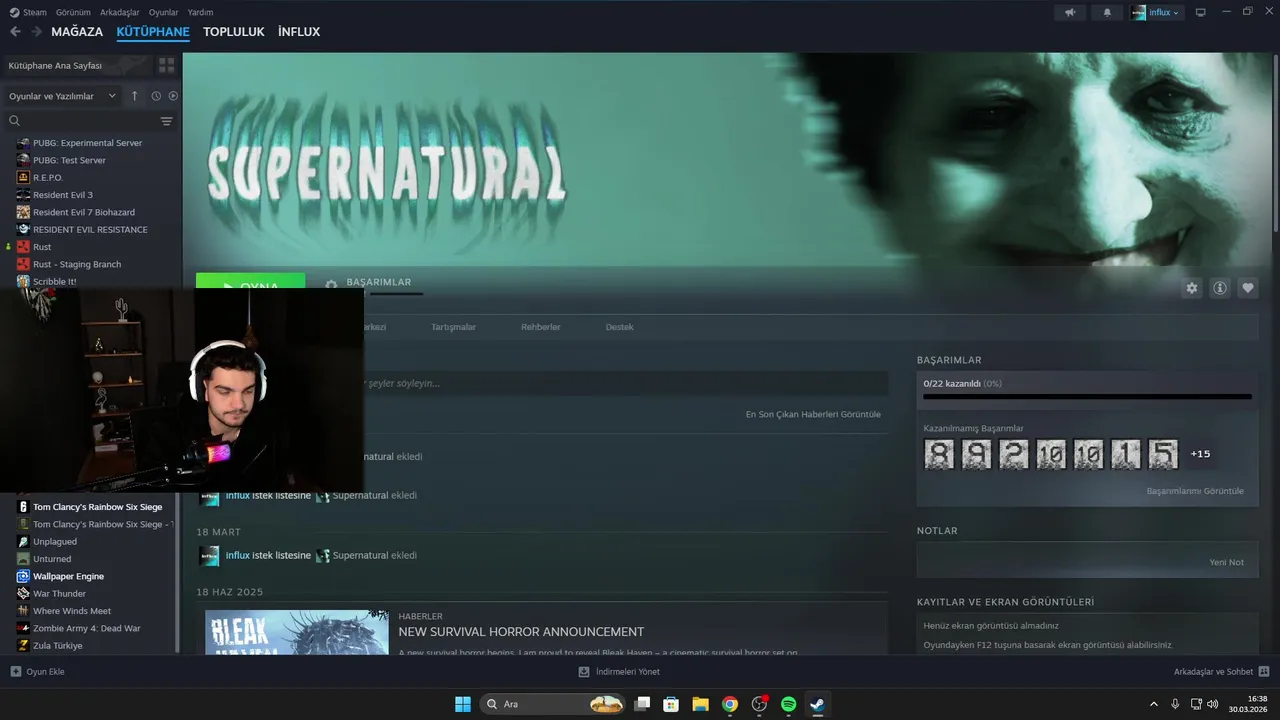Switch to TOPLULUK tab

click(x=234, y=32)
